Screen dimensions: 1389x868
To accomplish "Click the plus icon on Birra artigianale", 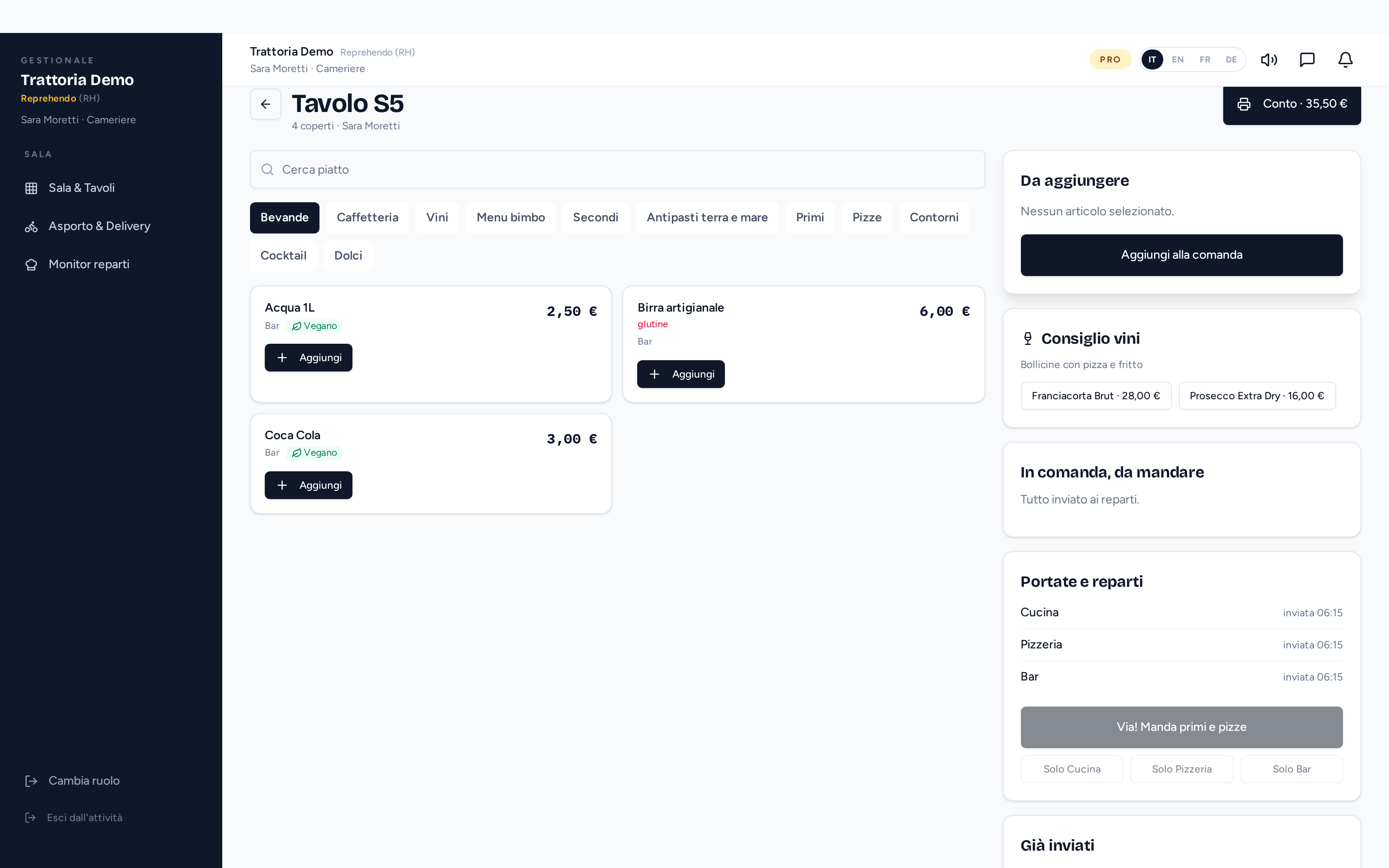I will coord(654,374).
